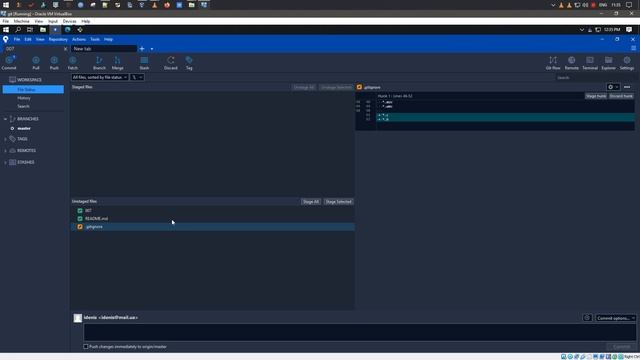
Task: Expand the STASHES section
Action: (5, 162)
